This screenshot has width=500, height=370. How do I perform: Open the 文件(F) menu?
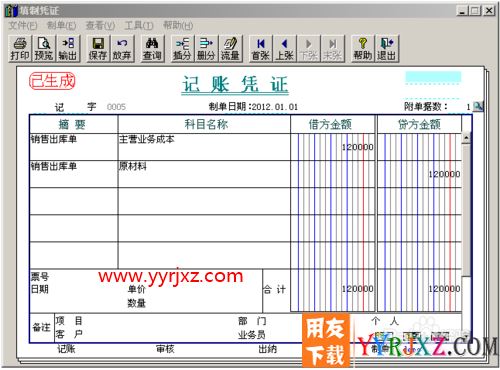(23, 25)
